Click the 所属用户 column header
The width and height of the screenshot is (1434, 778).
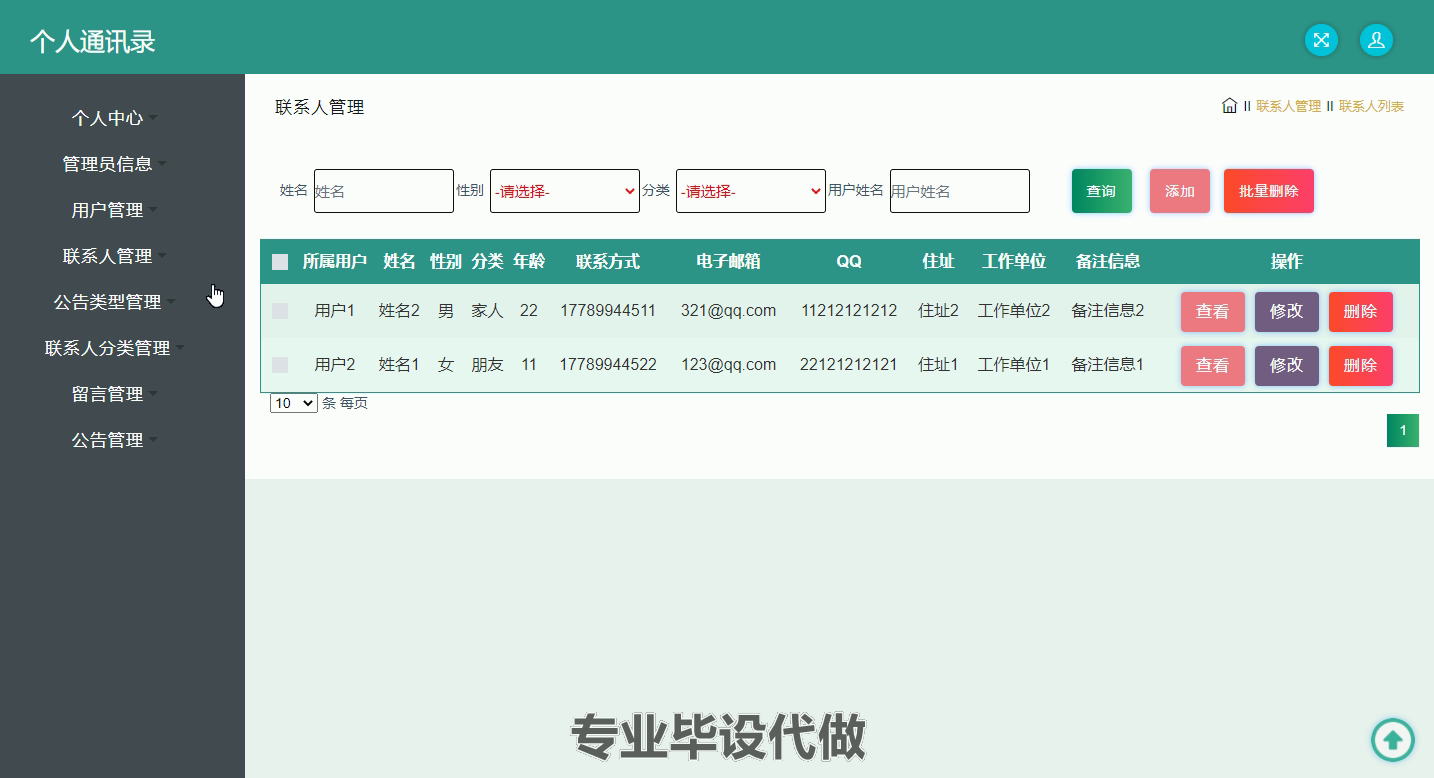point(335,261)
